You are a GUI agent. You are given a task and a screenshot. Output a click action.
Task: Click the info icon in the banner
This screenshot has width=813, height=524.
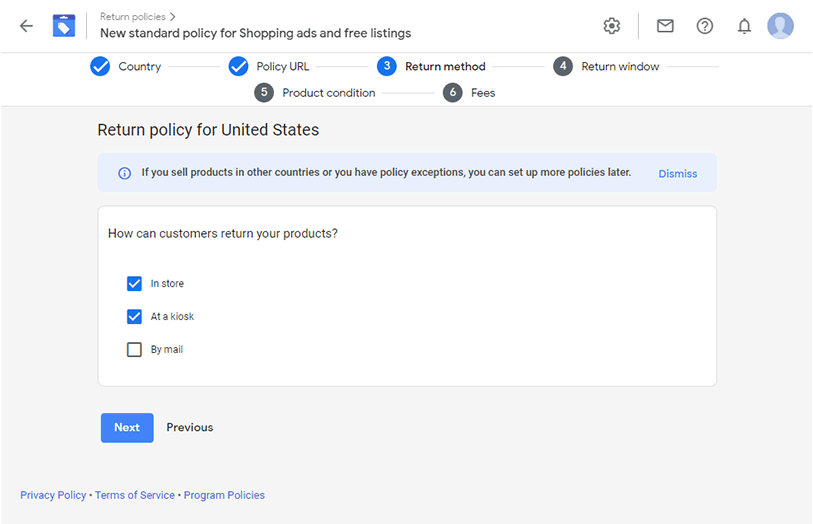point(124,173)
